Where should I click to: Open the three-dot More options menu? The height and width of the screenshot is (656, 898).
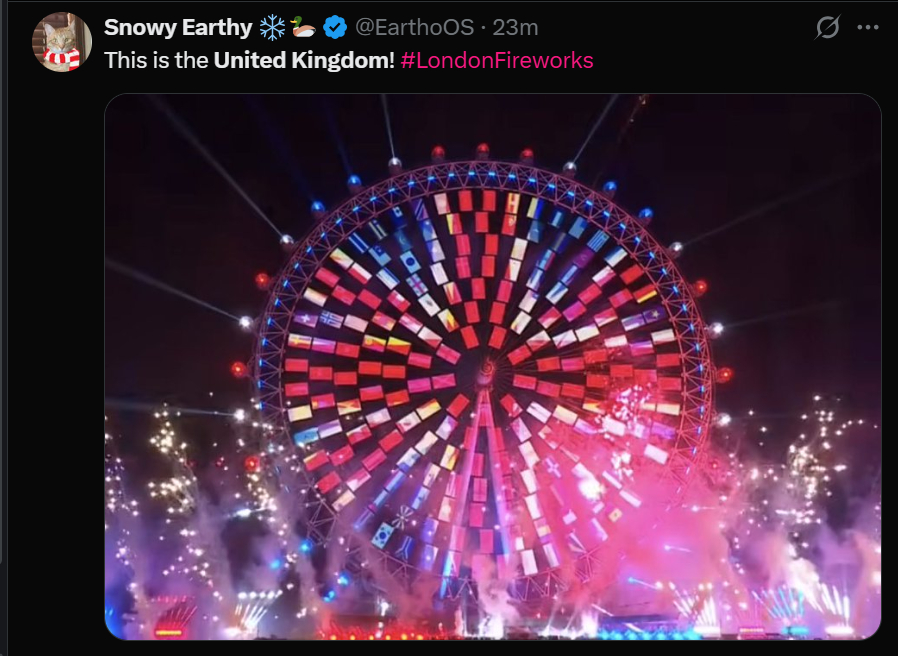pyautogui.click(x=867, y=27)
